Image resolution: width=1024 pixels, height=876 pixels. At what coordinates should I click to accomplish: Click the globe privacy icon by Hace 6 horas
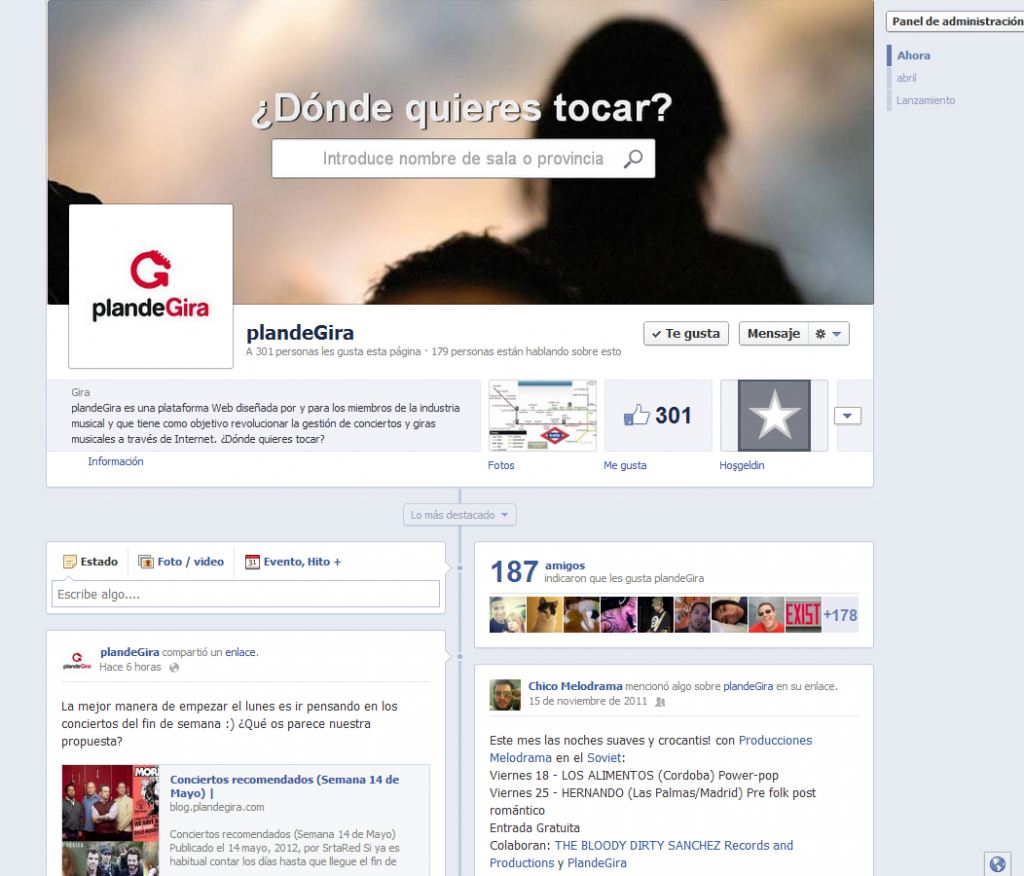pos(174,668)
